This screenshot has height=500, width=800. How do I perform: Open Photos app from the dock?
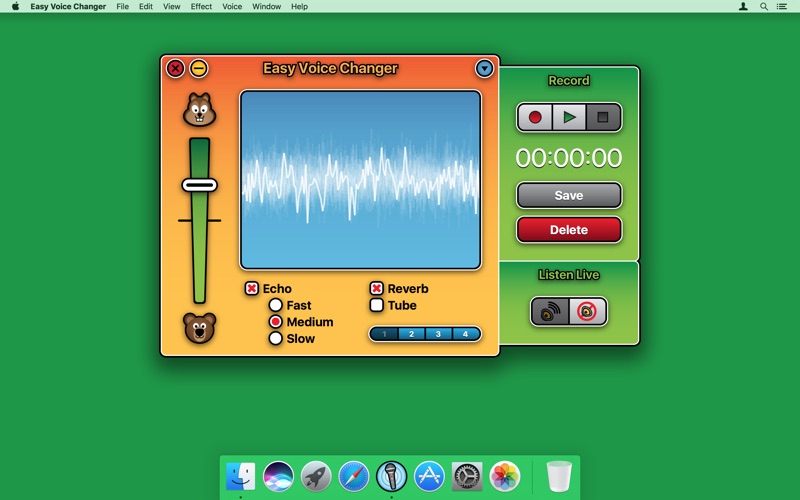505,477
